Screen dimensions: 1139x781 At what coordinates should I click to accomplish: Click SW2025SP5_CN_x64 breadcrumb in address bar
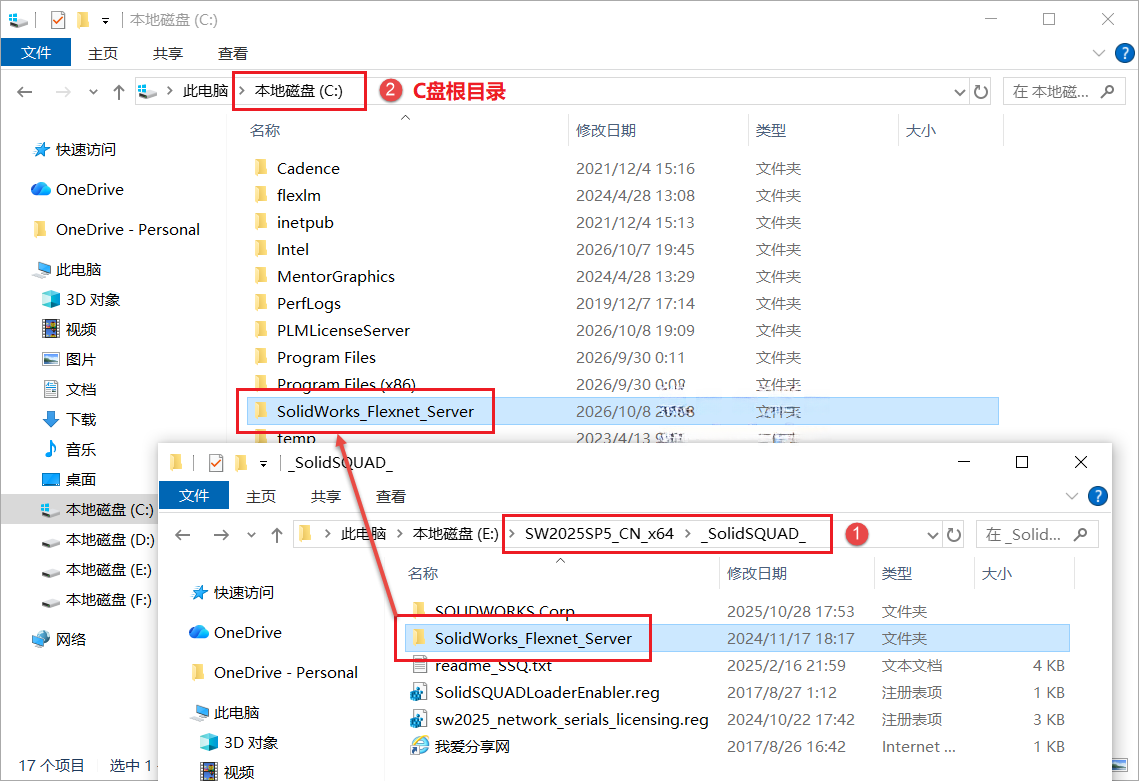[x=599, y=534]
